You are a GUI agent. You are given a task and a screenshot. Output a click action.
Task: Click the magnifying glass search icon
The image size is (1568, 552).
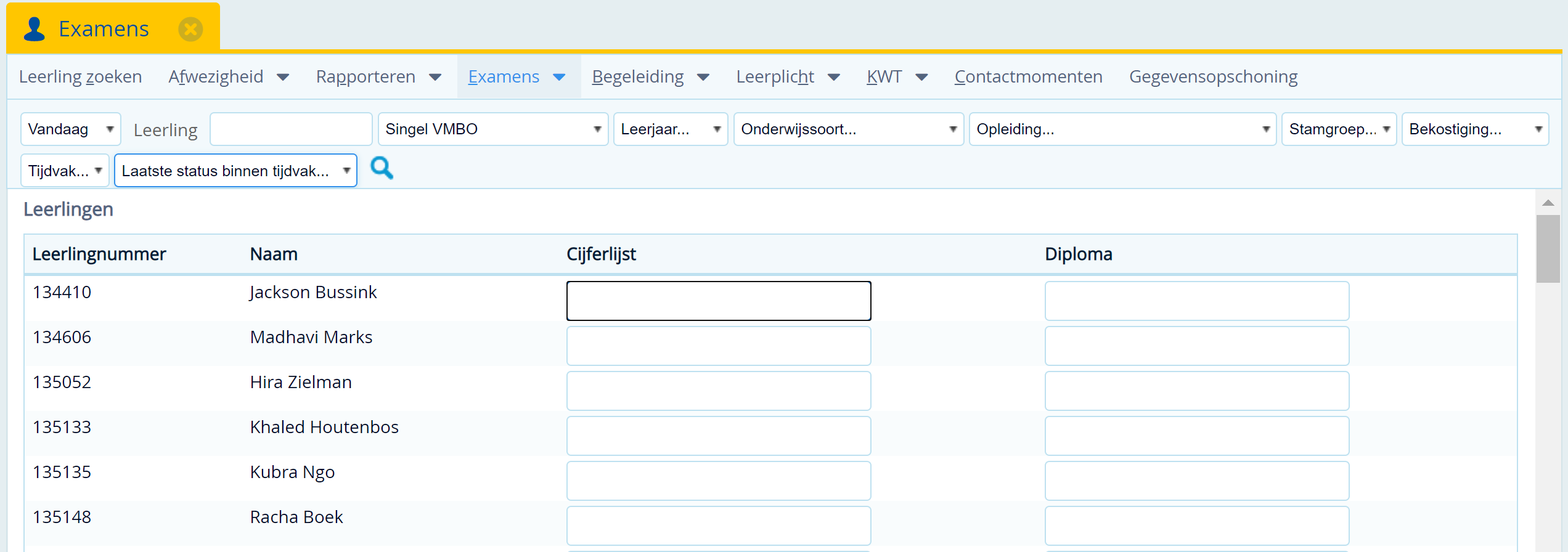pos(382,168)
